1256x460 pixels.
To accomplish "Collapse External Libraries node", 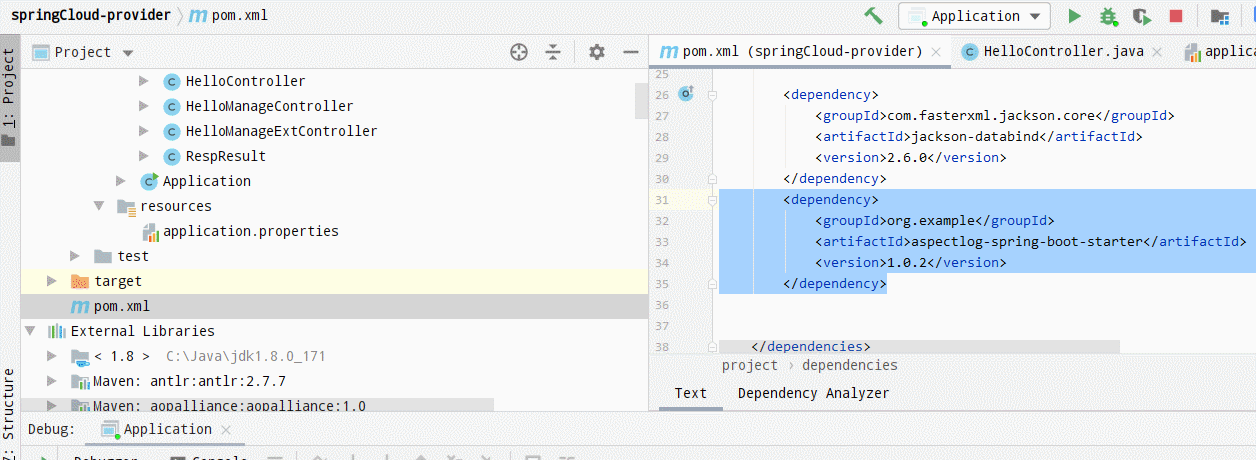I will pos(30,331).
